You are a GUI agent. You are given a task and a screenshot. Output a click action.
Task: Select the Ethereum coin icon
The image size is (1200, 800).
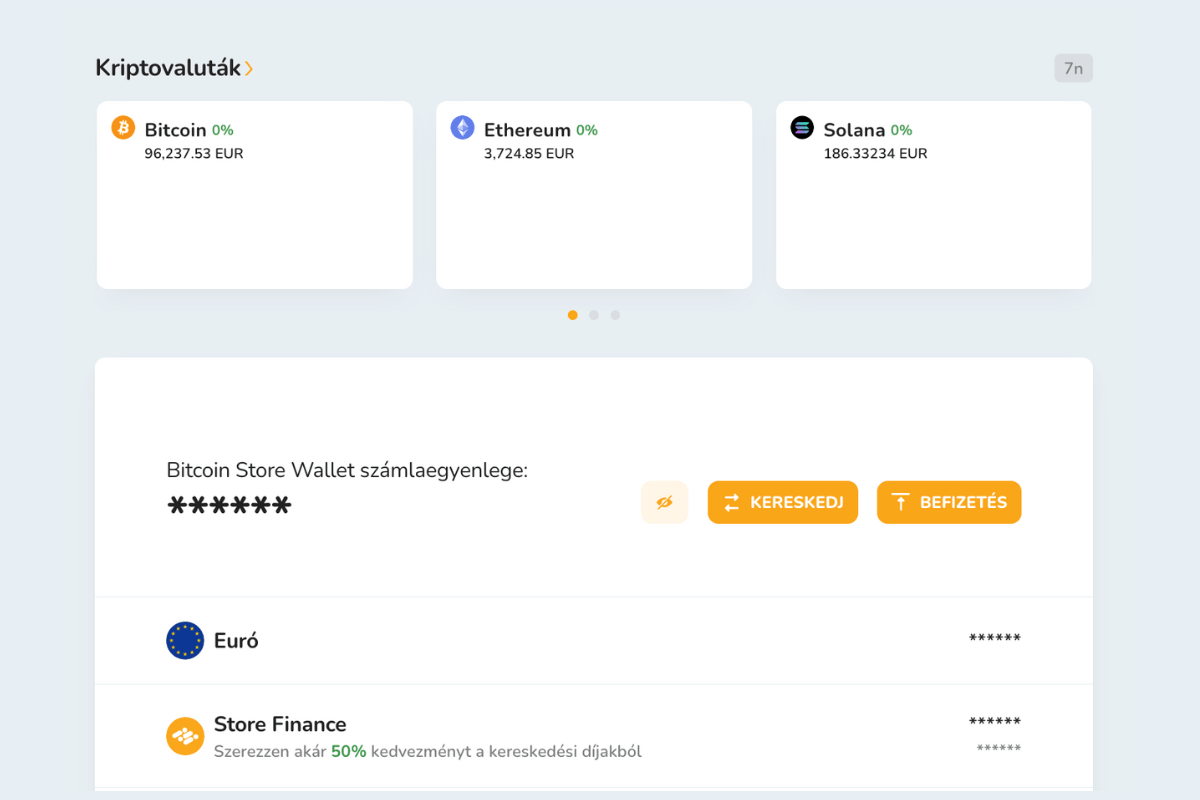pyautogui.click(x=462, y=129)
